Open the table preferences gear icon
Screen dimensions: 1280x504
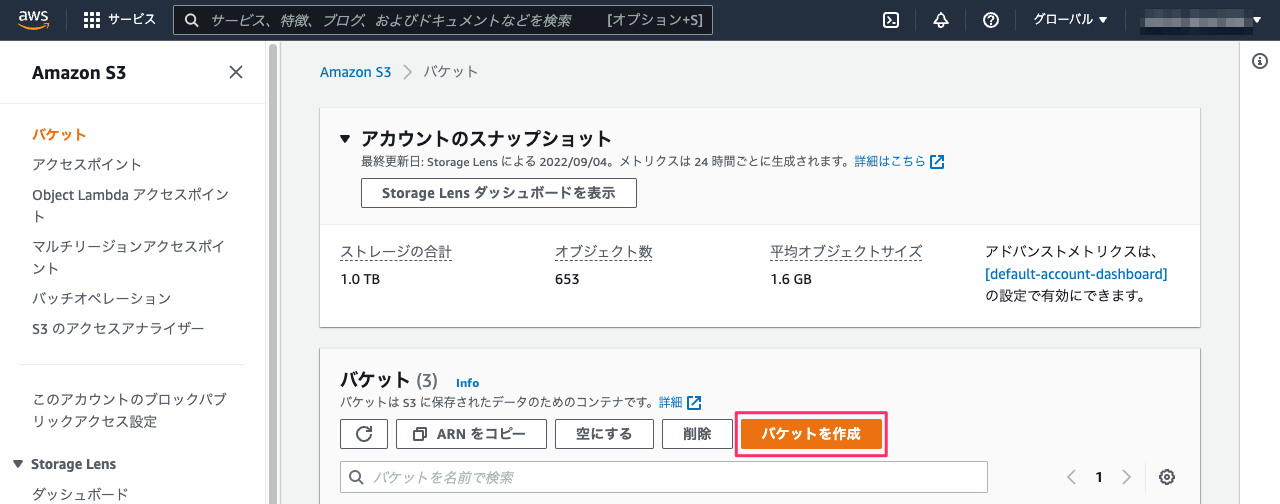pyautogui.click(x=1166, y=477)
